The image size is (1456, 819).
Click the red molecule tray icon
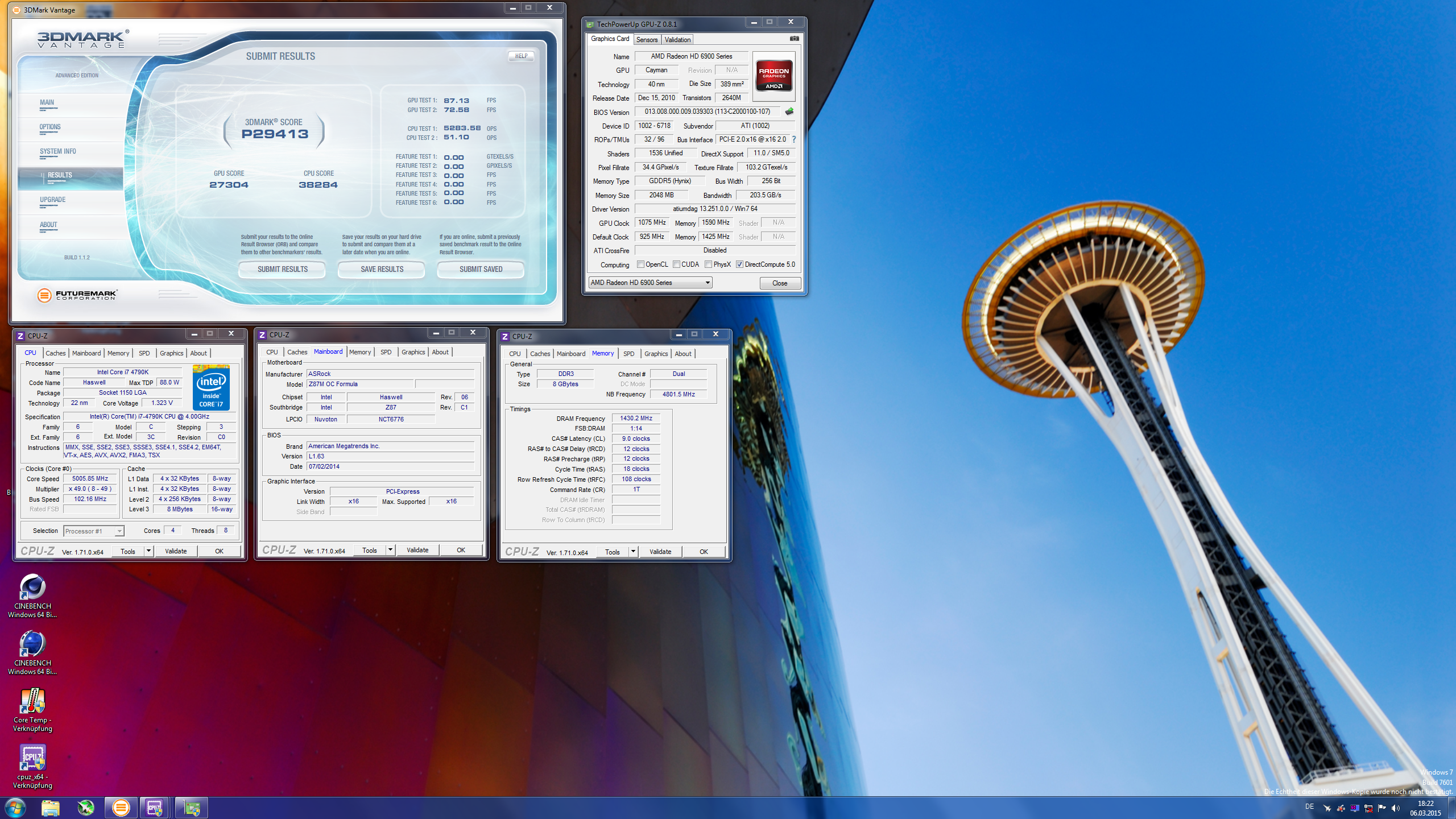point(1341,808)
